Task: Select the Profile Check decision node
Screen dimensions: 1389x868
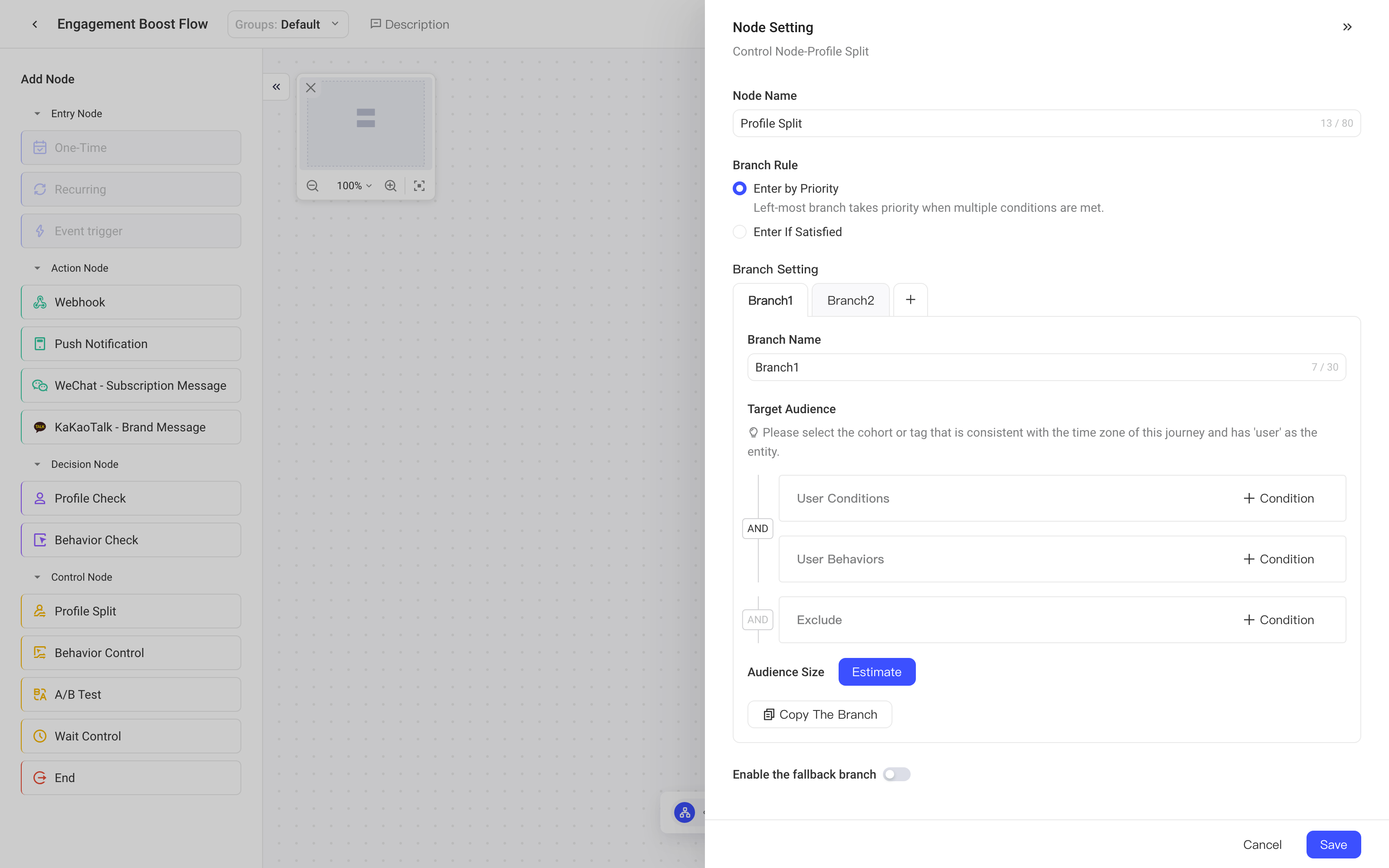Action: point(131,498)
